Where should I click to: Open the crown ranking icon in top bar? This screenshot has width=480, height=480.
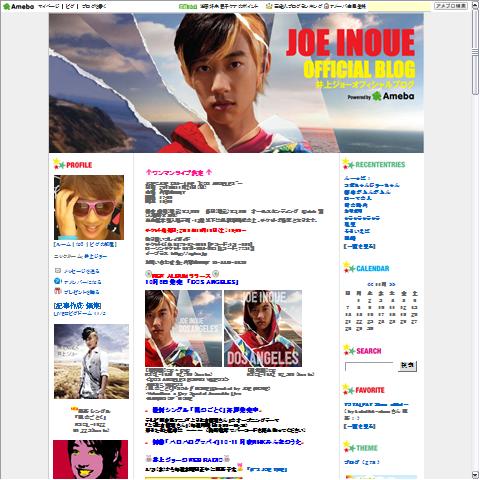pos(269,6)
